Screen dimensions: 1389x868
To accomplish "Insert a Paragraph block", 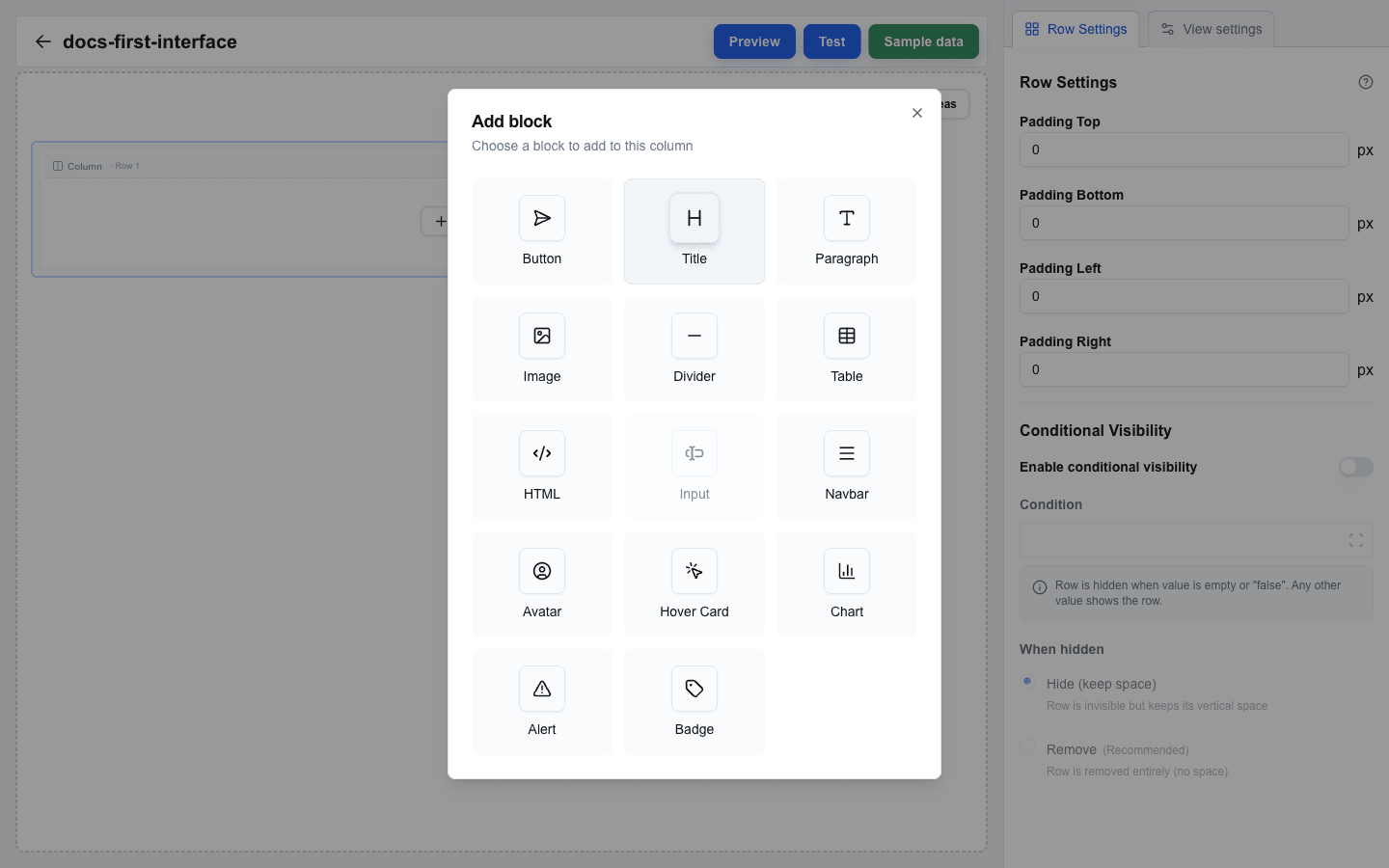I will point(847,231).
